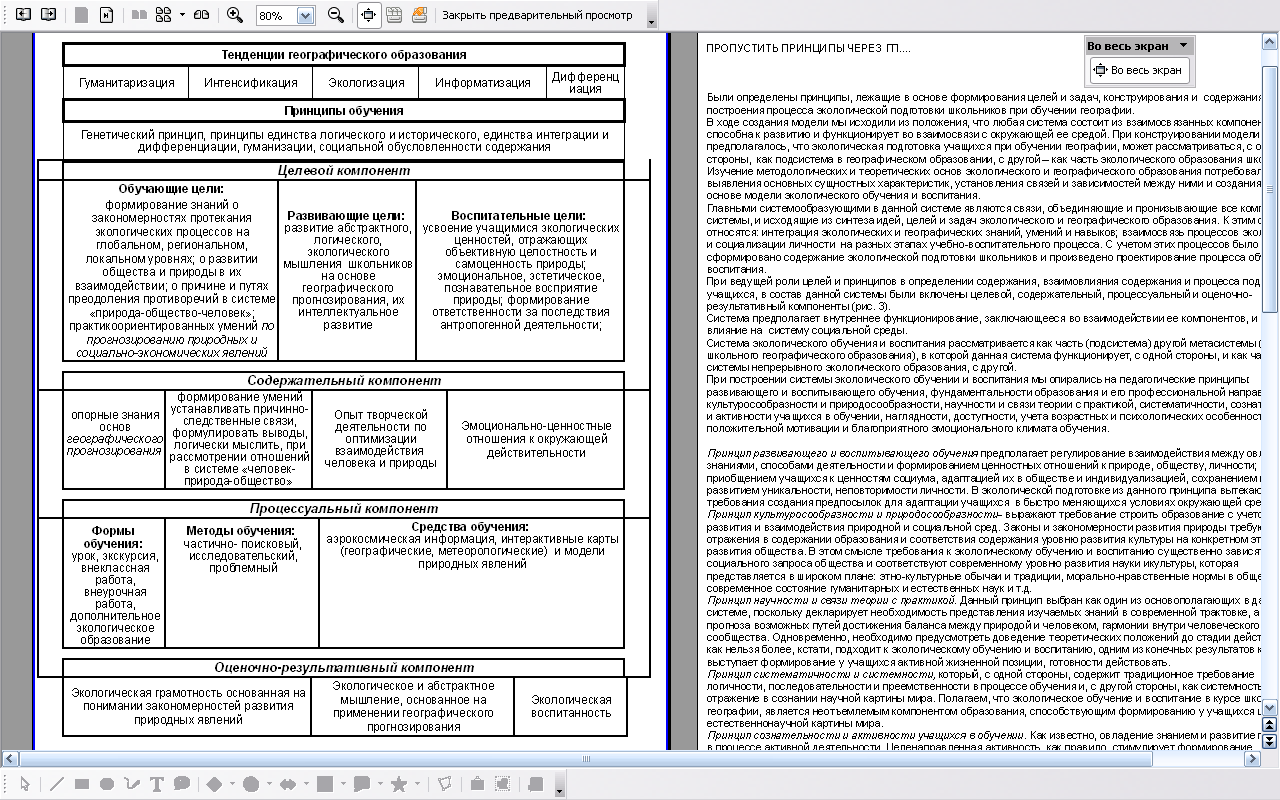Select the Ellipse drawing tool
Viewport: 1280px width, 800px height.
coord(107,784)
